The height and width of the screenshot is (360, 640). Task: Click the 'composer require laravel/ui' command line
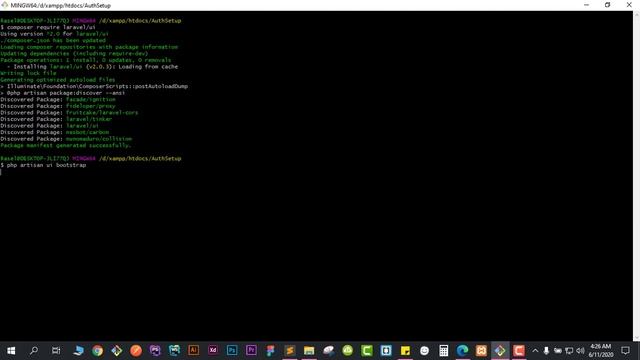point(48,27)
